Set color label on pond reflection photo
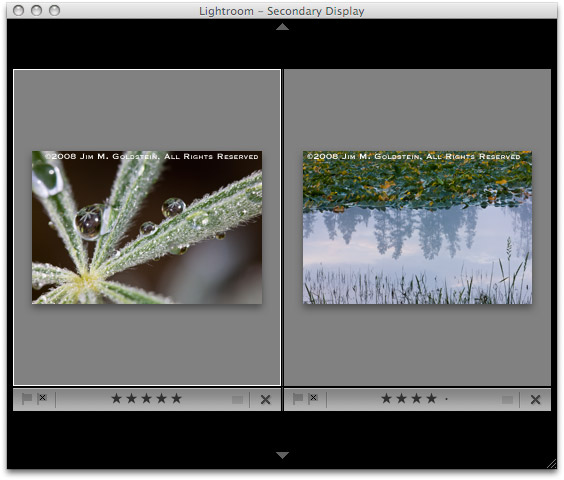The image size is (564, 480). point(508,400)
